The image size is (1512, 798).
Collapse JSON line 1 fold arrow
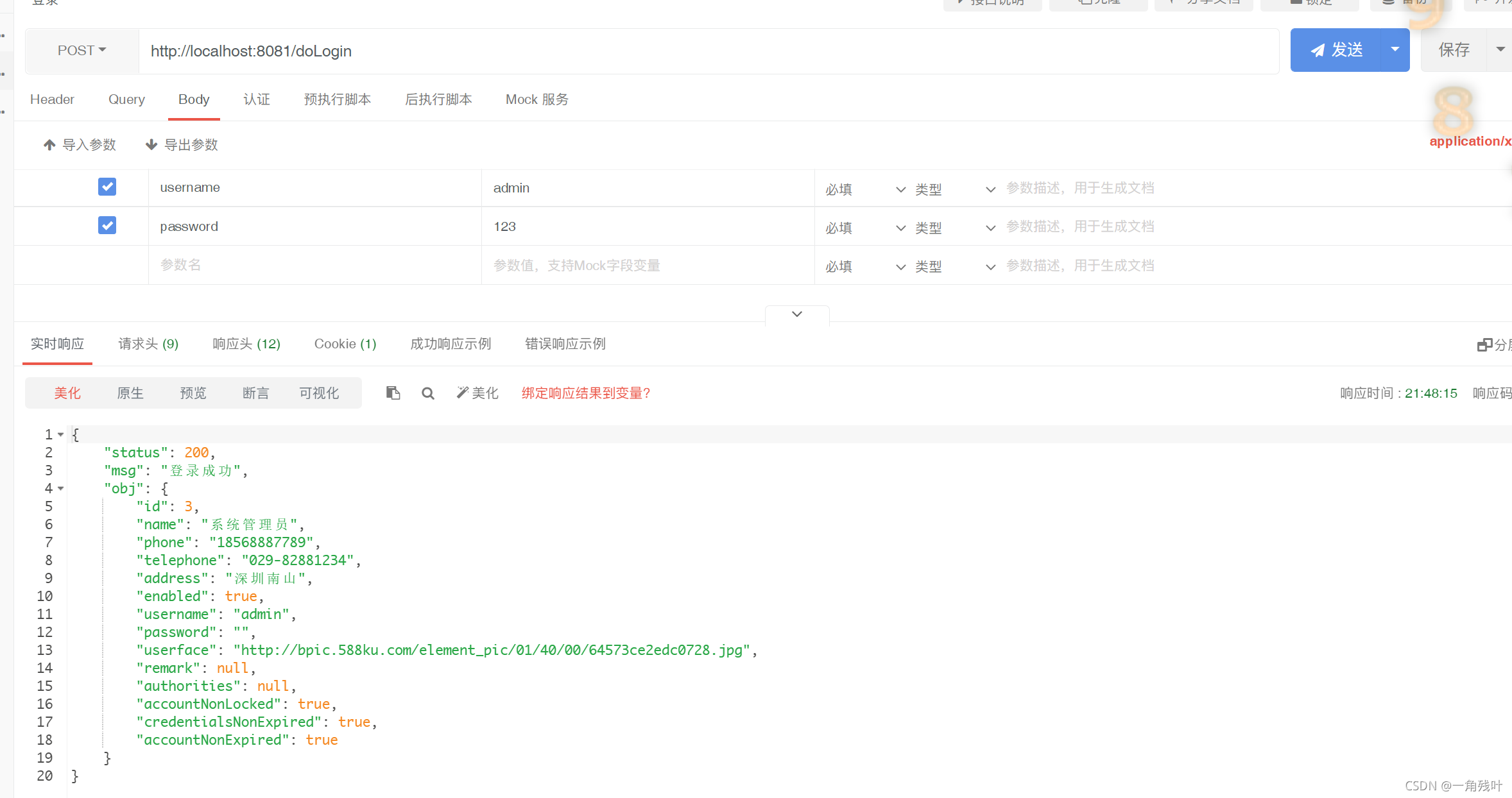pos(61,435)
